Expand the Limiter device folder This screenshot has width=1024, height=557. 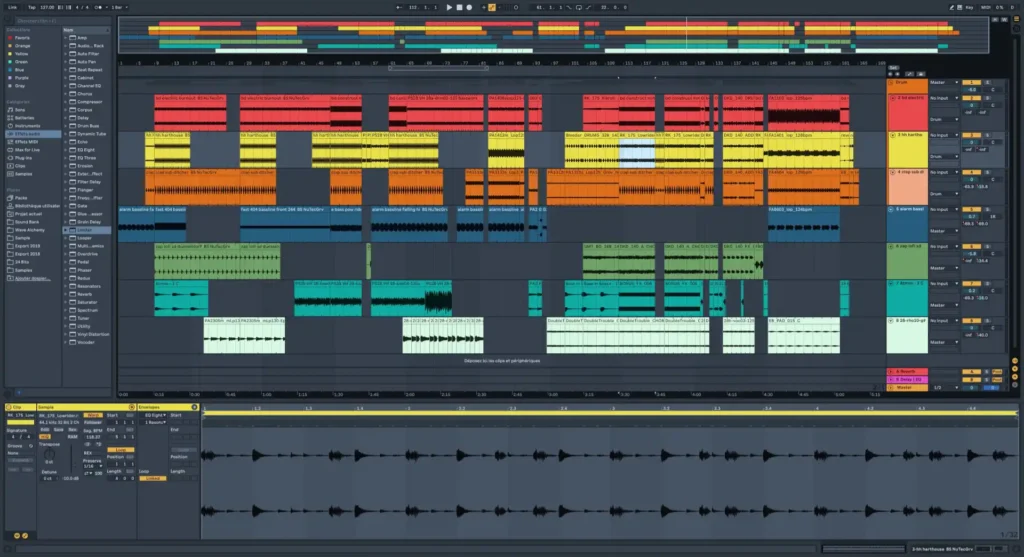coord(66,230)
